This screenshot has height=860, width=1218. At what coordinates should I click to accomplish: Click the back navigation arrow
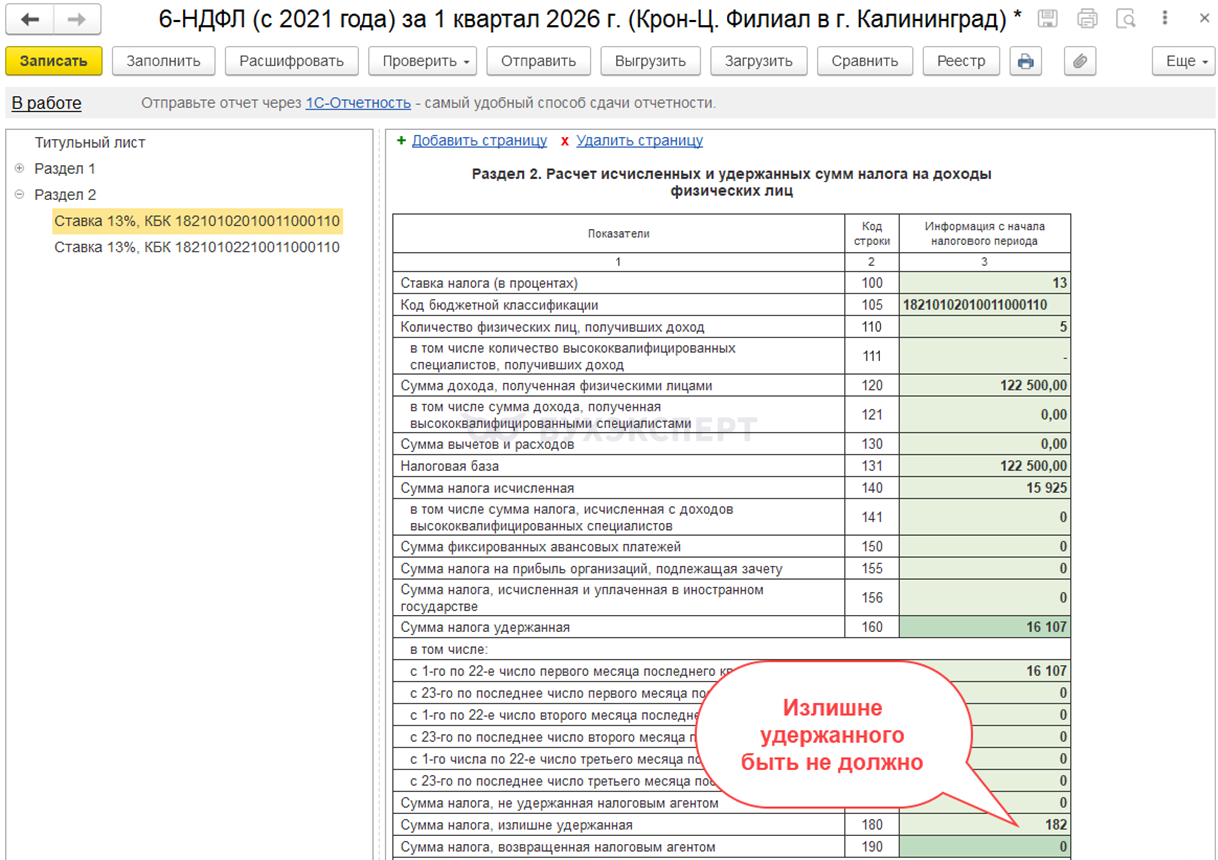click(30, 19)
